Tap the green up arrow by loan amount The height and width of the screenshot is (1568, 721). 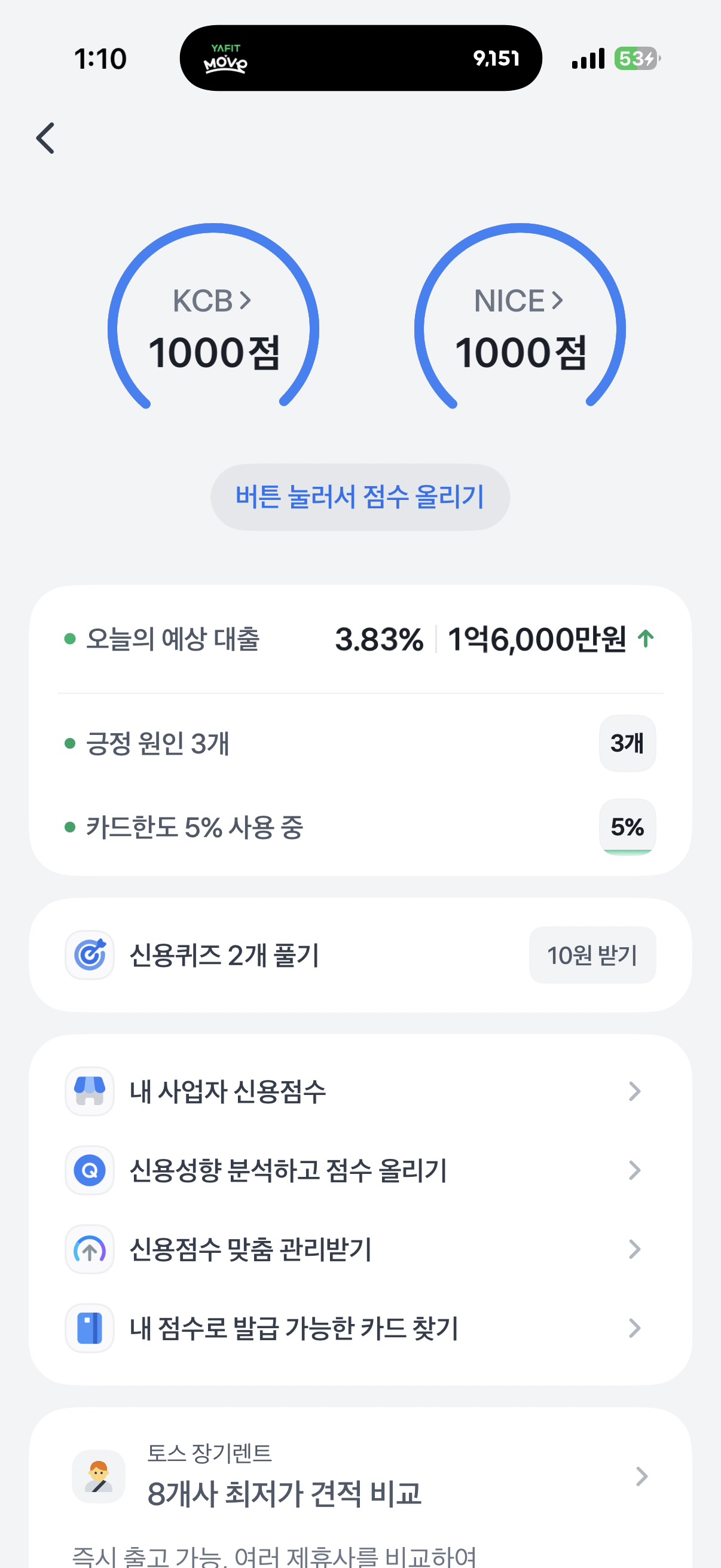646,639
